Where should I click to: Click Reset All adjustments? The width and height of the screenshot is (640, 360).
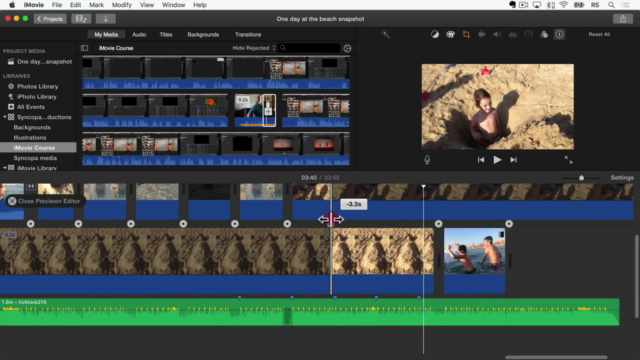599,34
